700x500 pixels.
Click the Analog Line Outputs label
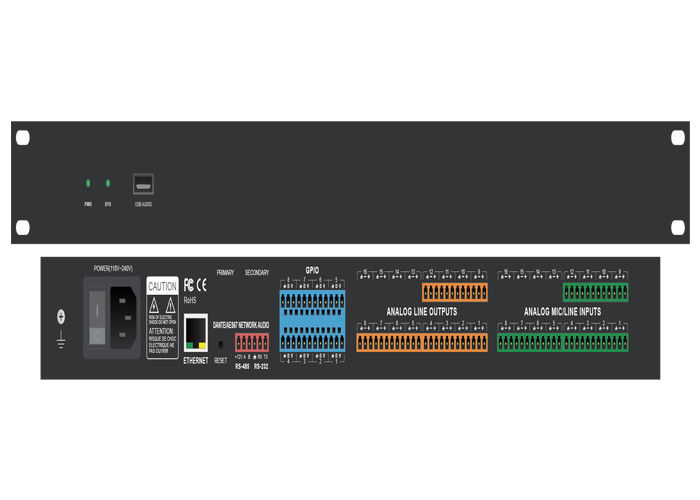[422, 312]
